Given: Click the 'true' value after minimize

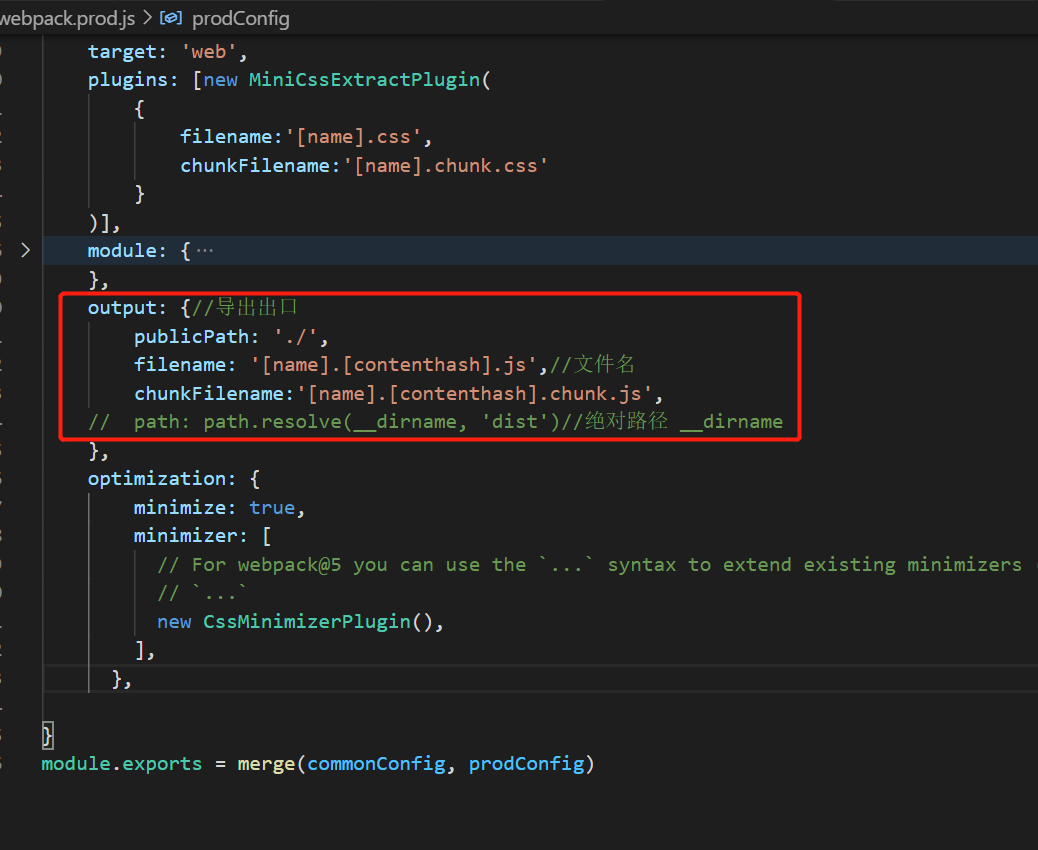Looking at the screenshot, I should [x=272, y=508].
